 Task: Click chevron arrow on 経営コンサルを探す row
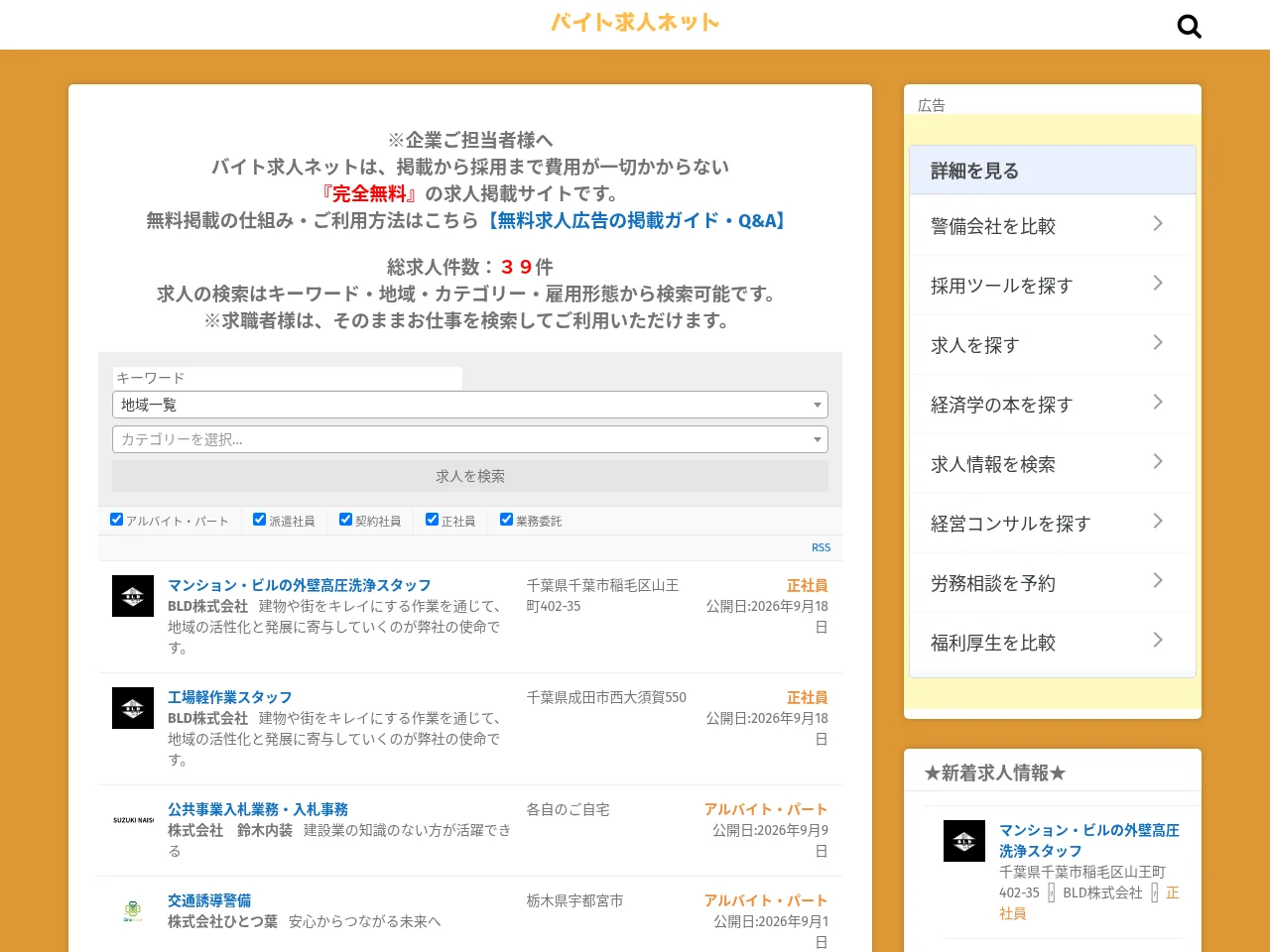[x=1158, y=522]
